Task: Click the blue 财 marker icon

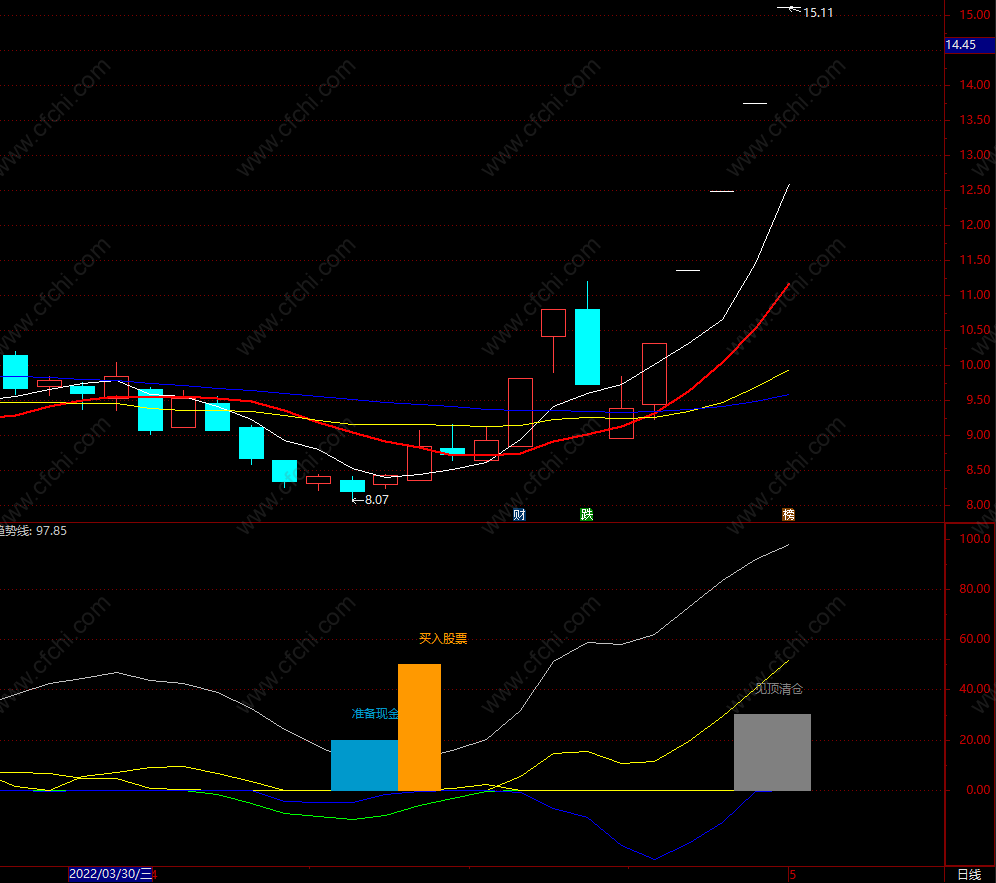Action: pos(519,515)
